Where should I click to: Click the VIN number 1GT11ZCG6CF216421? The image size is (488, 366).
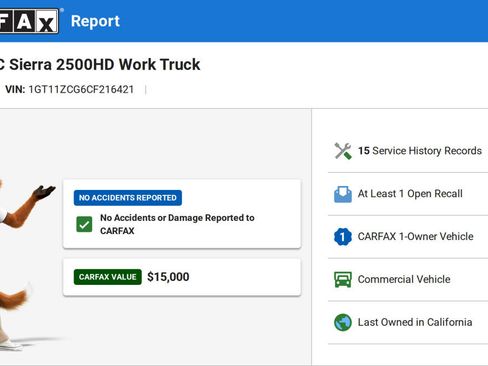(81, 89)
